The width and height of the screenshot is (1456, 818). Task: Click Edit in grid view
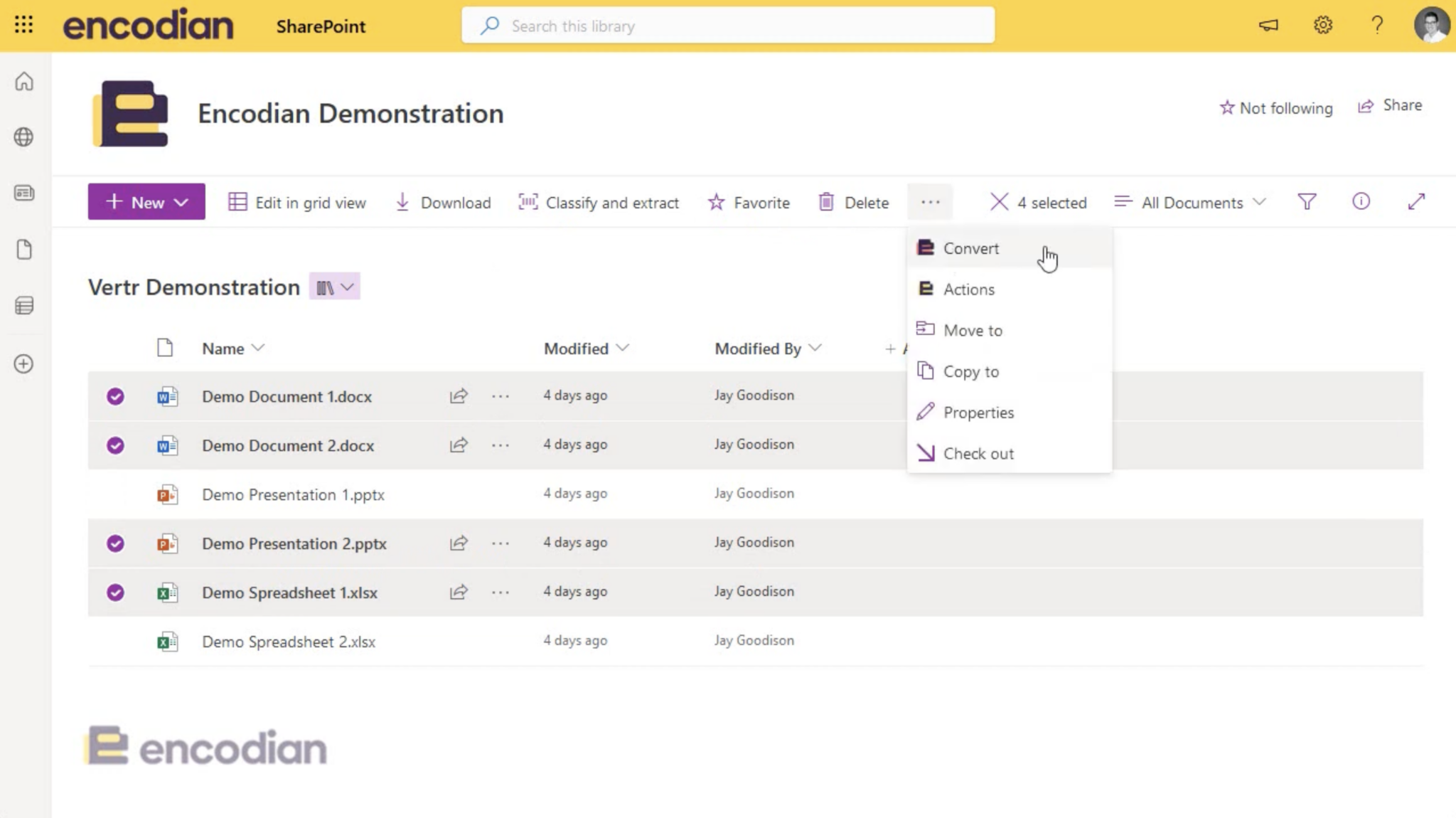pos(297,202)
